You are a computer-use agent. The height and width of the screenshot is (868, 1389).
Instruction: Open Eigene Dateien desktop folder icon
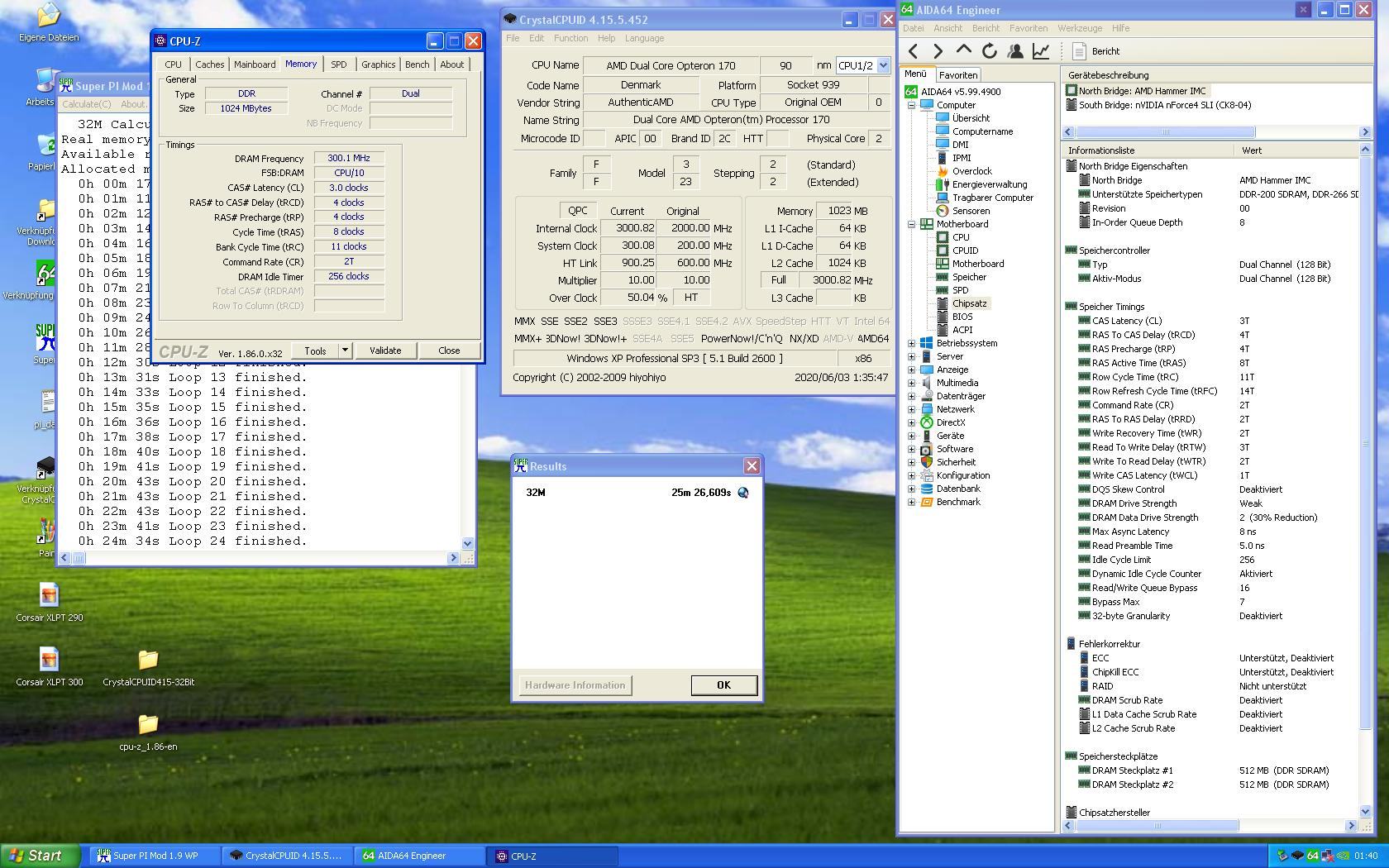[49, 22]
